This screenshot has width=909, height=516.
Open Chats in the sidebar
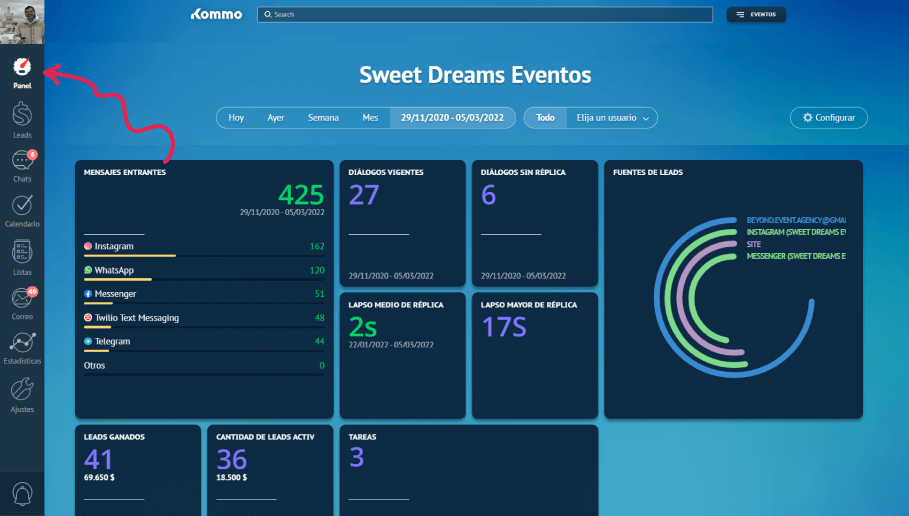(22, 162)
